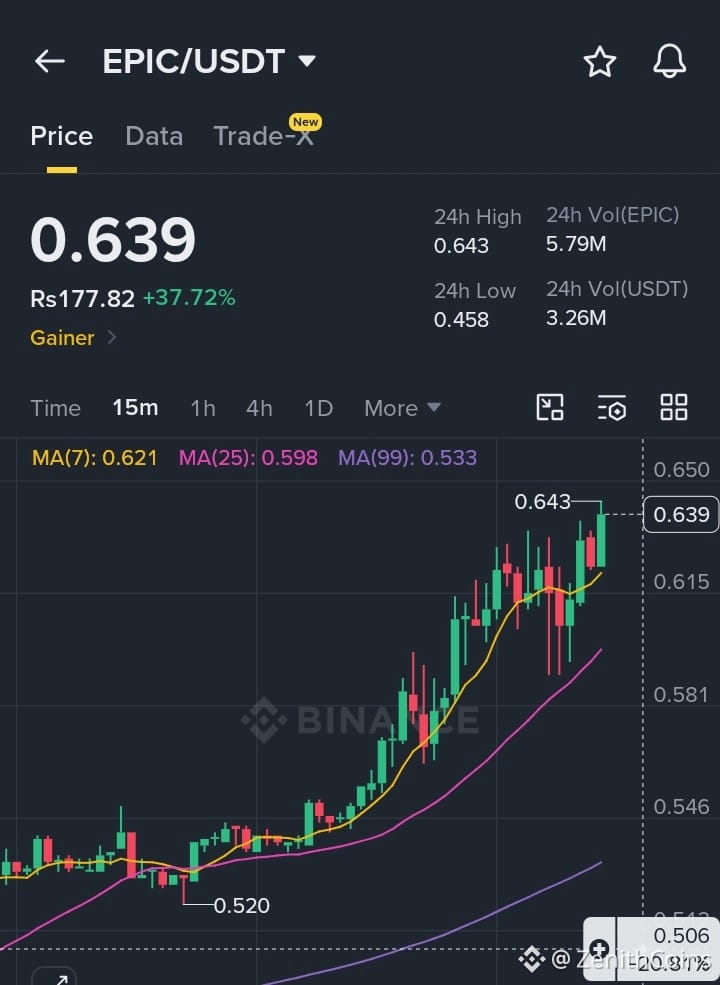Choose the 15m interval

(x=135, y=408)
